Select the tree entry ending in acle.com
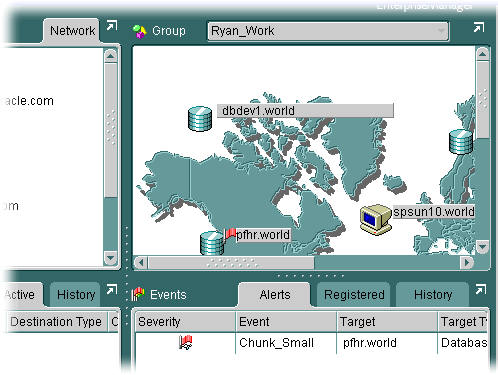This screenshot has height=375, width=498. click(x=27, y=101)
